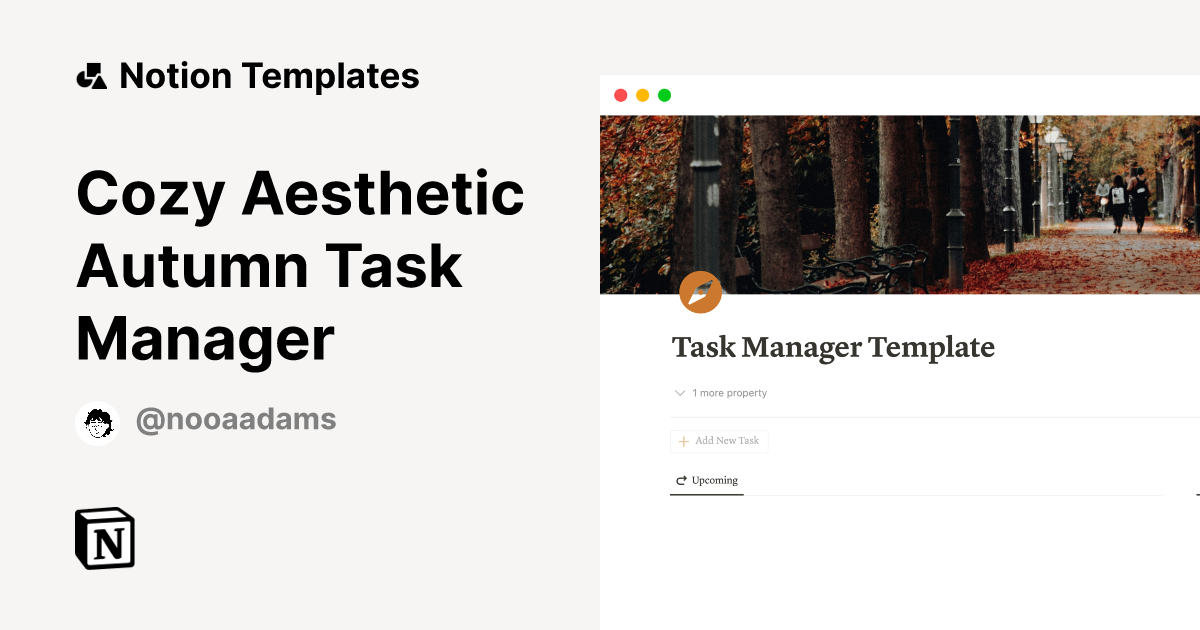
Task: Expand the 1 more property section
Action: coord(727,393)
